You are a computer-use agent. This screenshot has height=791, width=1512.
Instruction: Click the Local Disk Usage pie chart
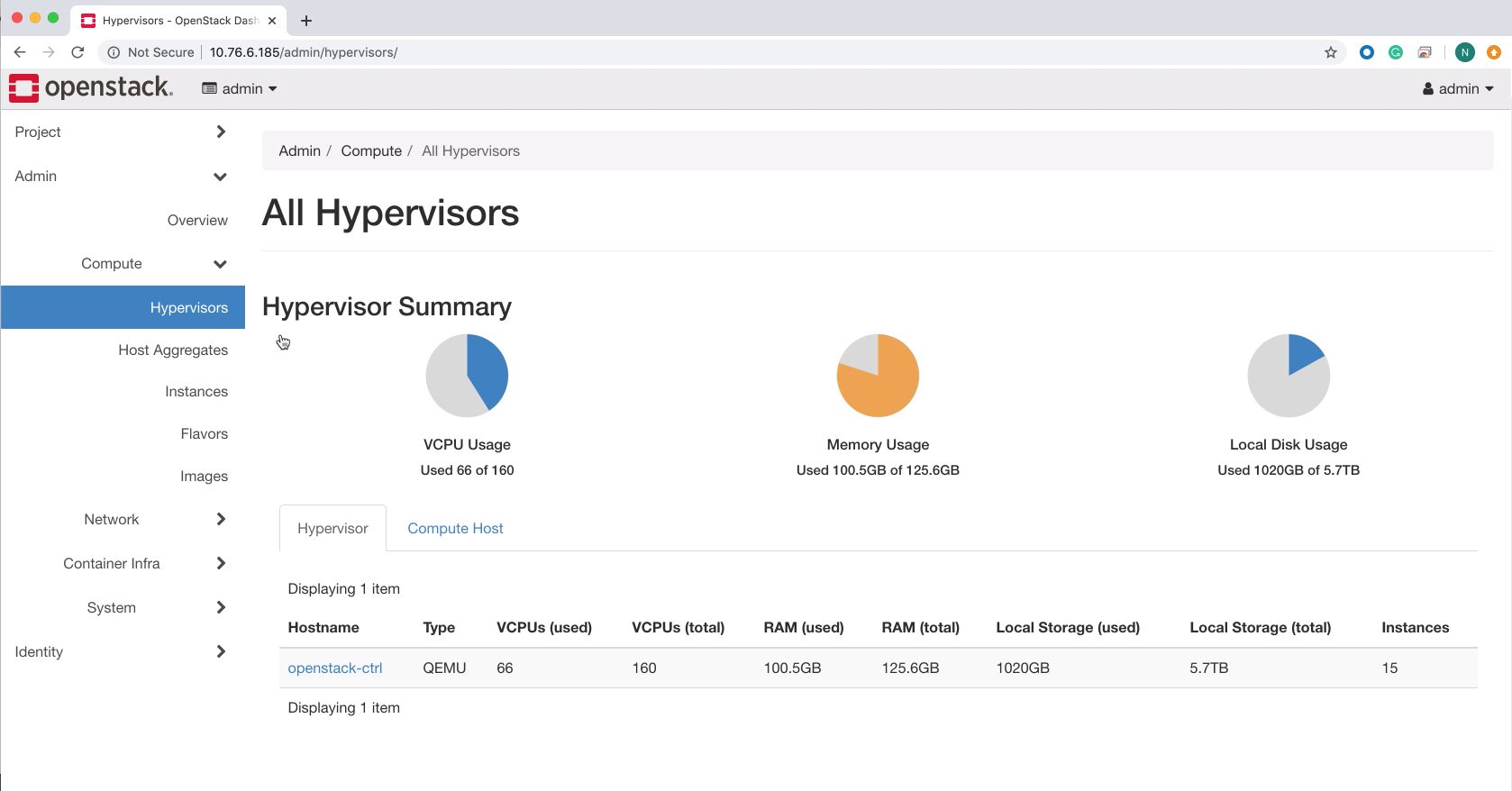(x=1289, y=376)
